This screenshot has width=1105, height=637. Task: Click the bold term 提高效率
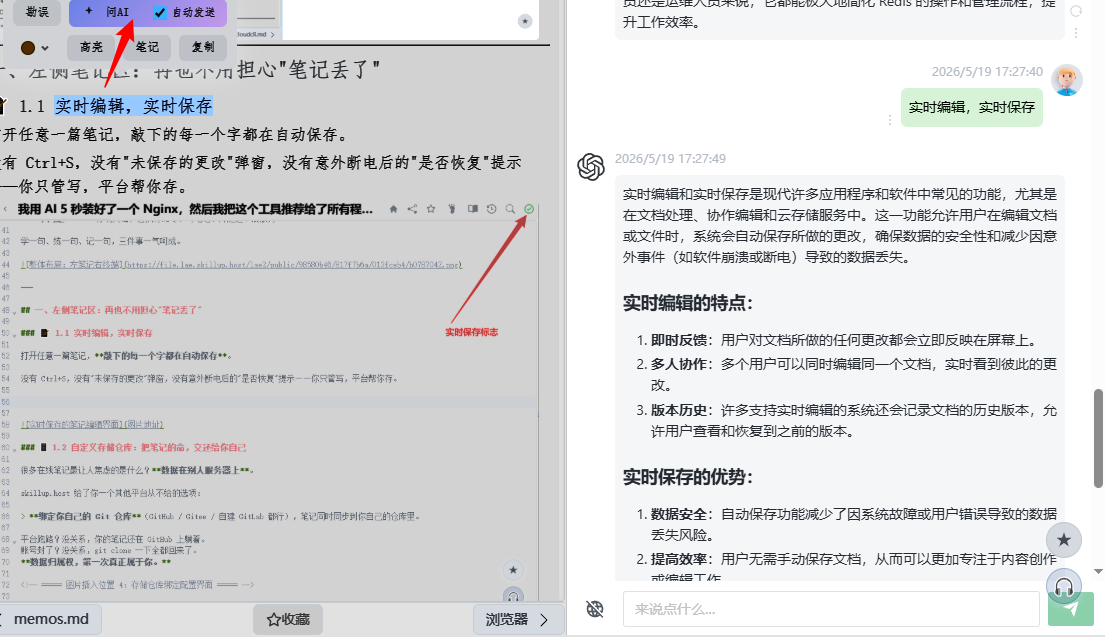(x=678, y=559)
